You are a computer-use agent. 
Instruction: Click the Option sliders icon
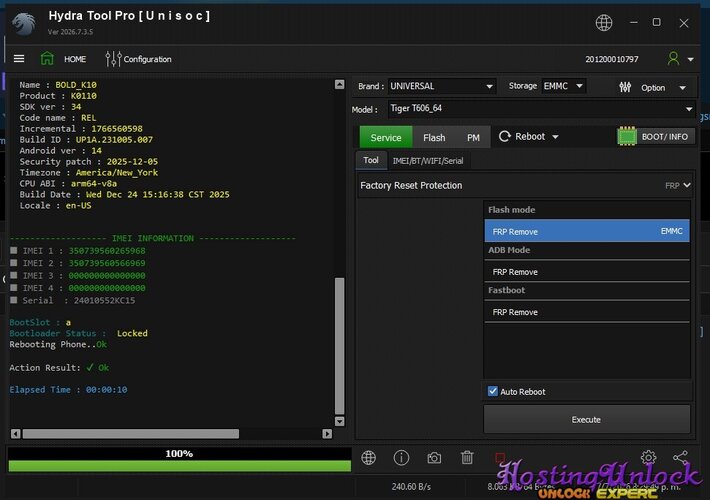pos(625,87)
